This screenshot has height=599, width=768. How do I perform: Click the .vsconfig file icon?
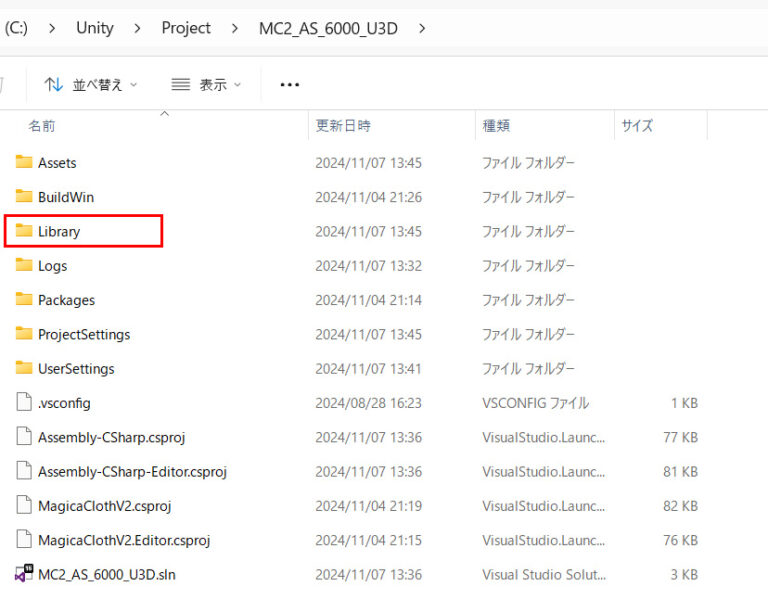(x=24, y=402)
